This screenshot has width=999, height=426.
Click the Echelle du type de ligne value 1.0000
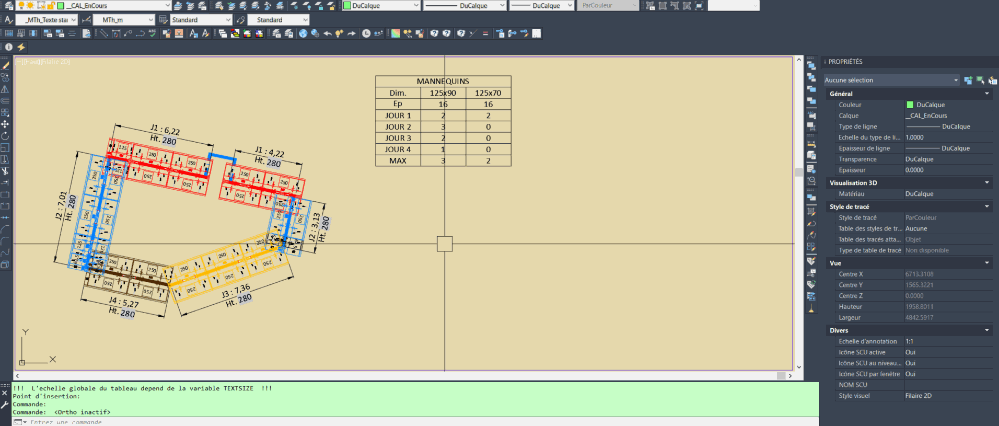click(x=914, y=138)
